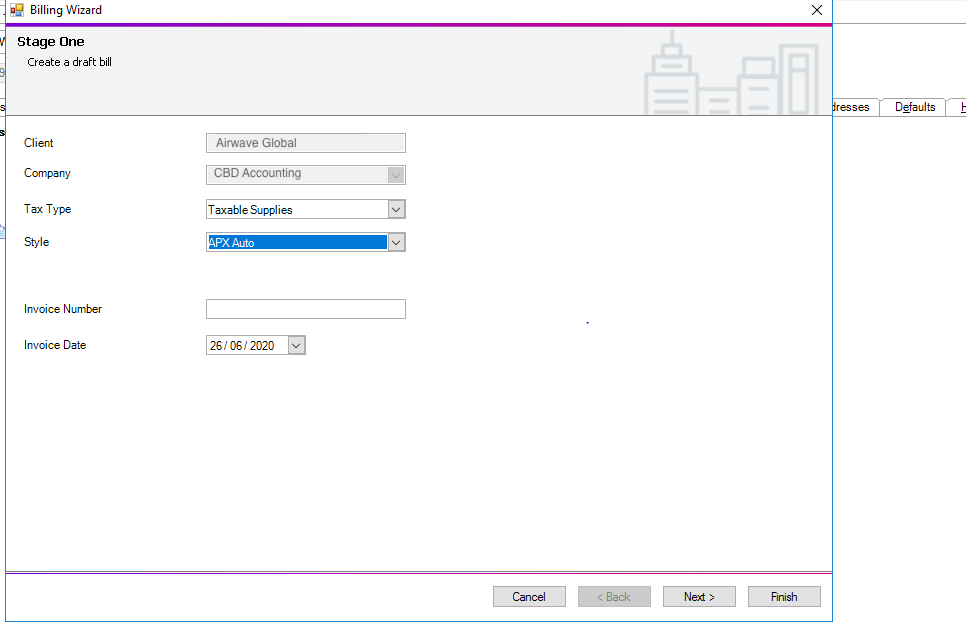Select the partially visible tab right of Defaults

[x=958, y=107]
